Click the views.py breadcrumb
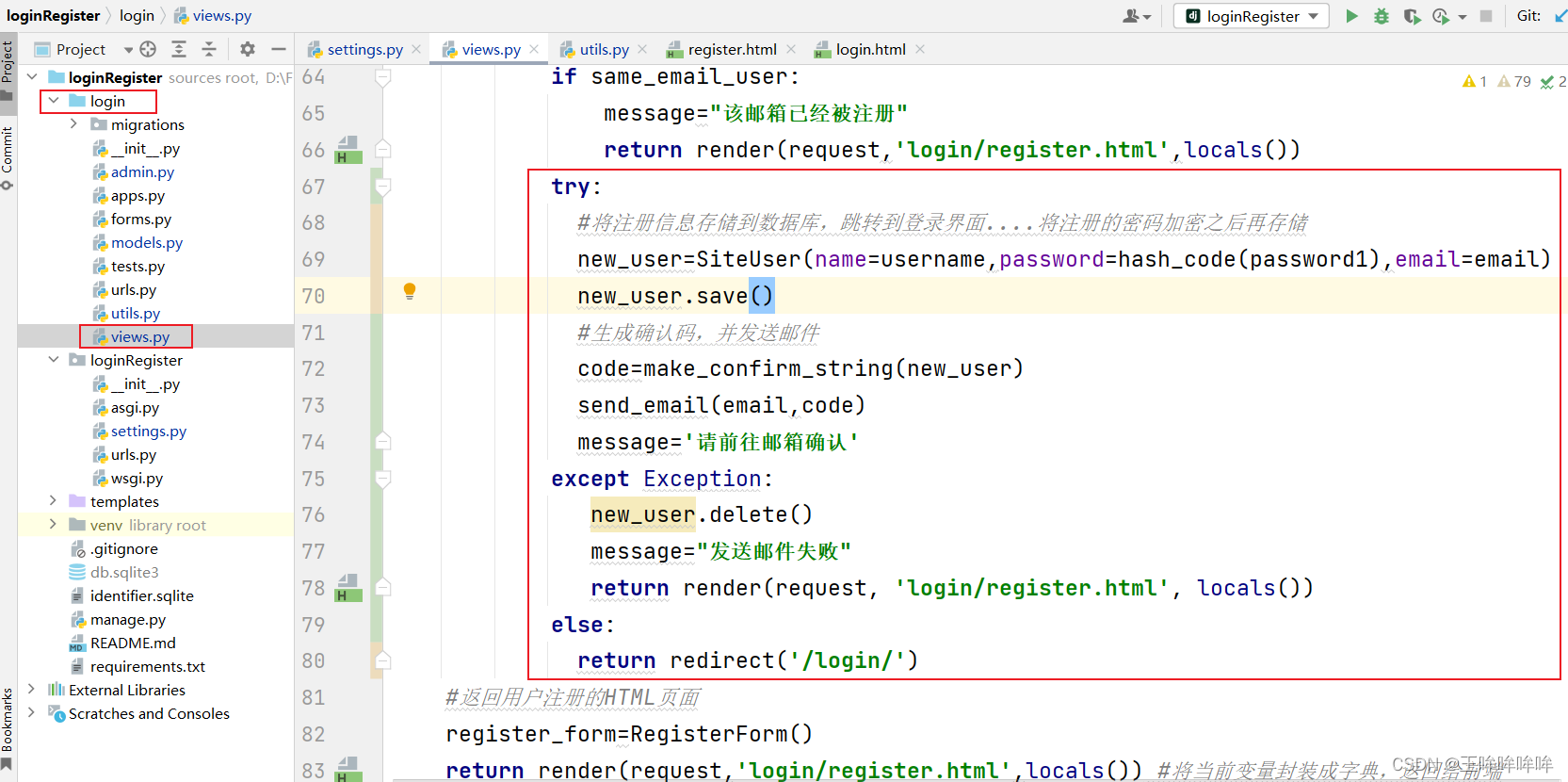This screenshot has height=782, width=1568. [213, 15]
